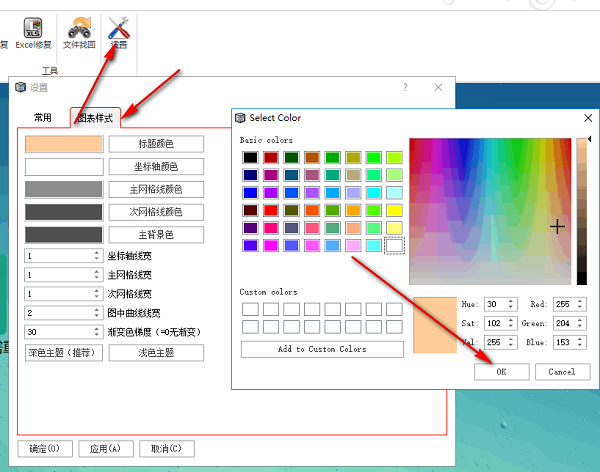Click the 主背景色 button
Screen dimensions: 600x472
coord(156,235)
